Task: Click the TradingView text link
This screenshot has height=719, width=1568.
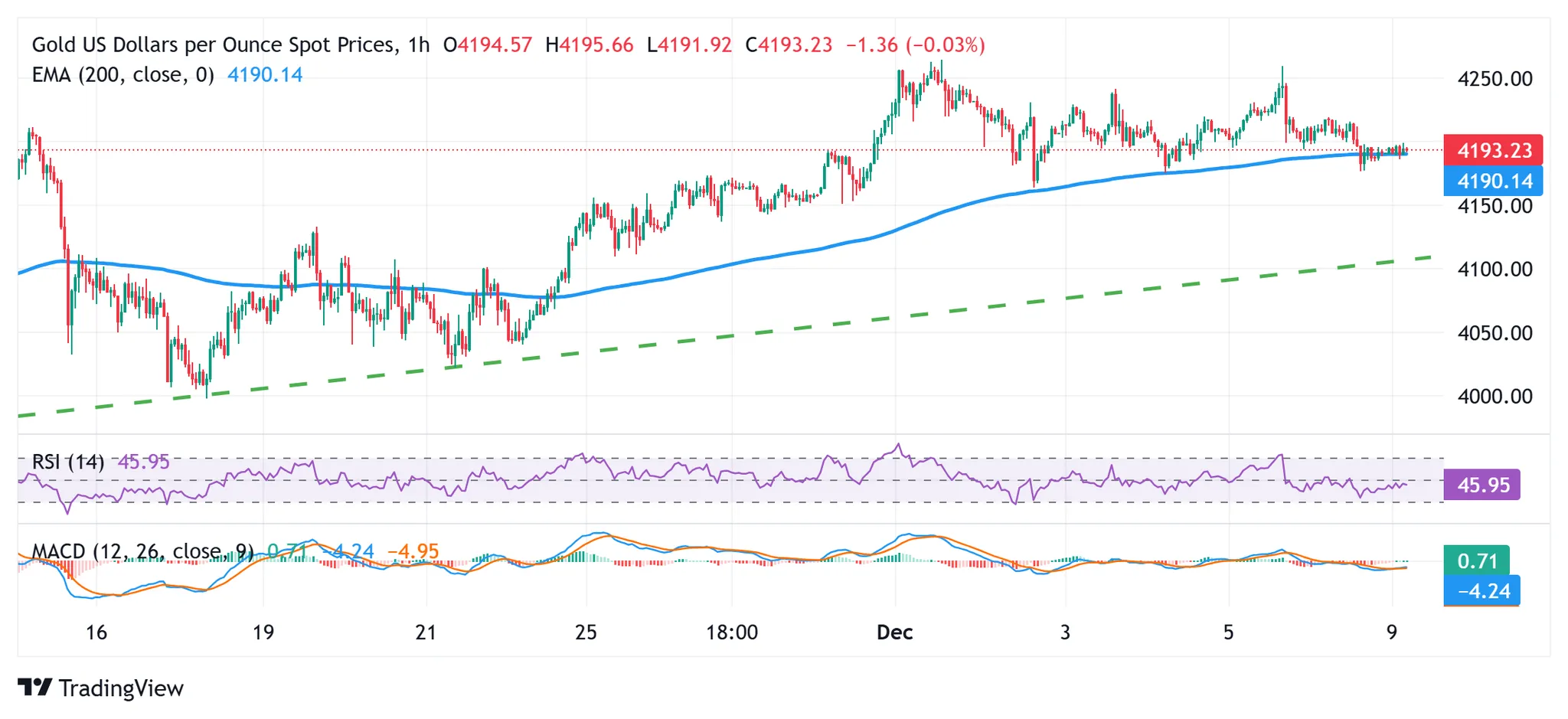Action: click(x=121, y=688)
